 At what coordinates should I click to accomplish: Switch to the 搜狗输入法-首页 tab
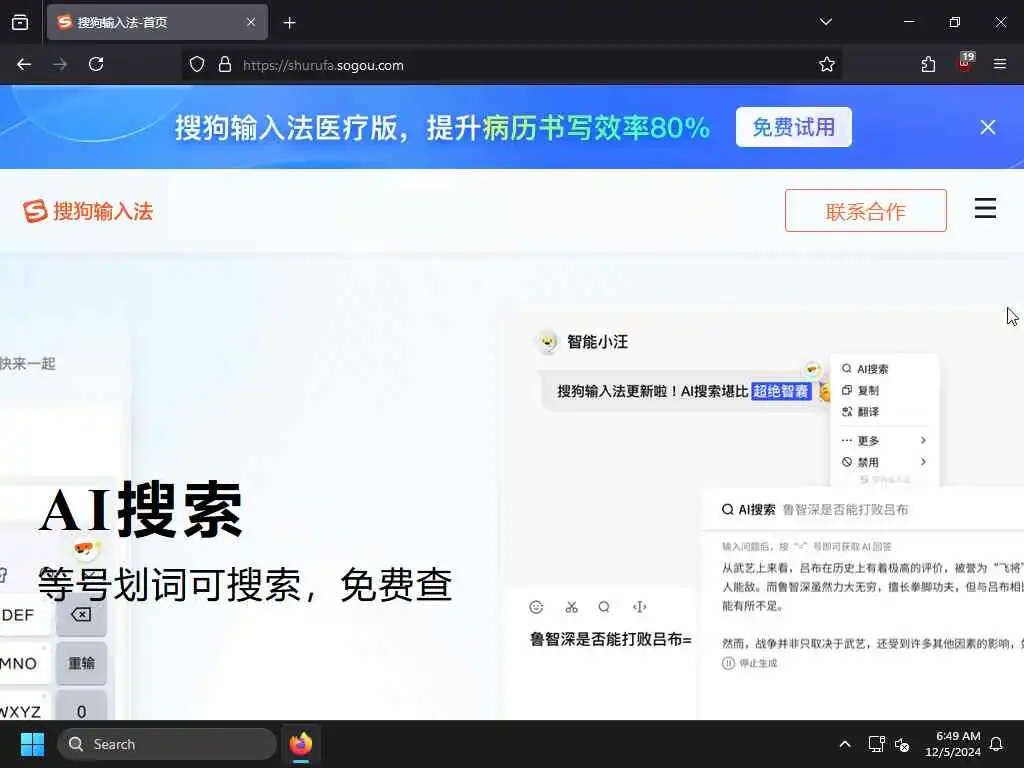point(157,22)
